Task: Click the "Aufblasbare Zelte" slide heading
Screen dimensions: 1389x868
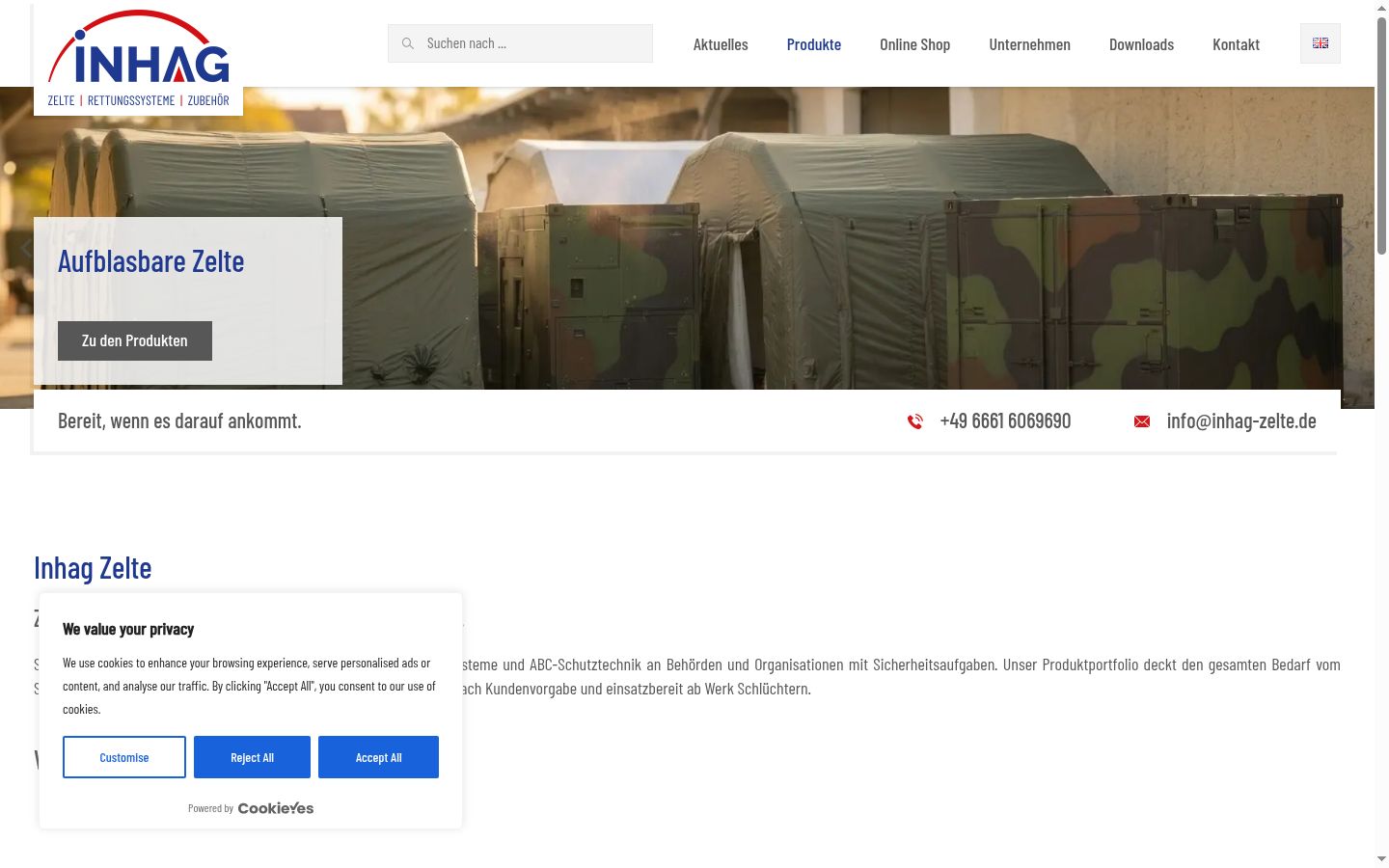Action: (151, 261)
